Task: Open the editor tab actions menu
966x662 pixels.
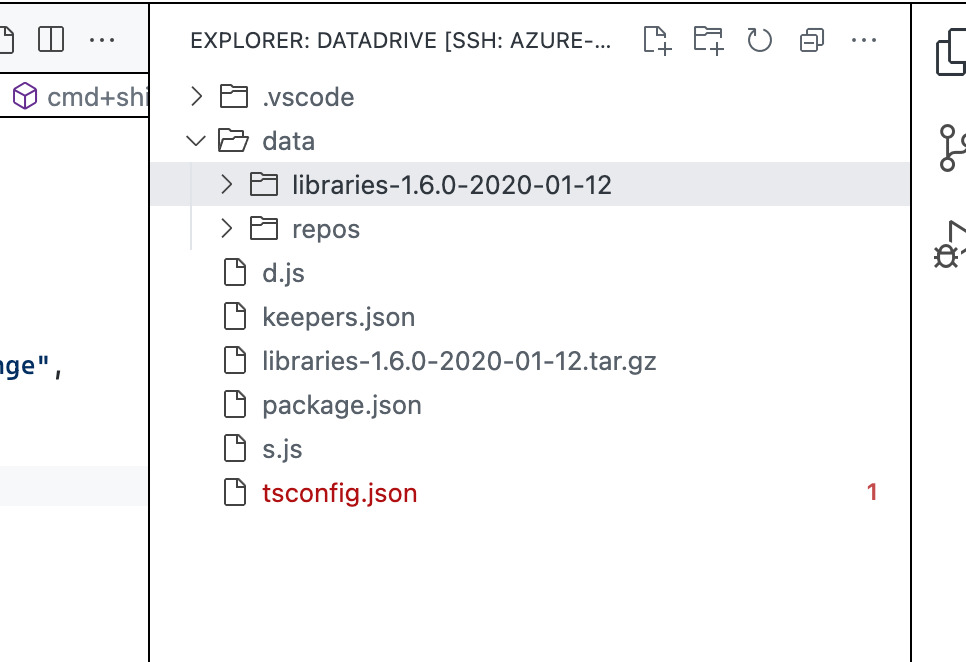Action: (103, 39)
